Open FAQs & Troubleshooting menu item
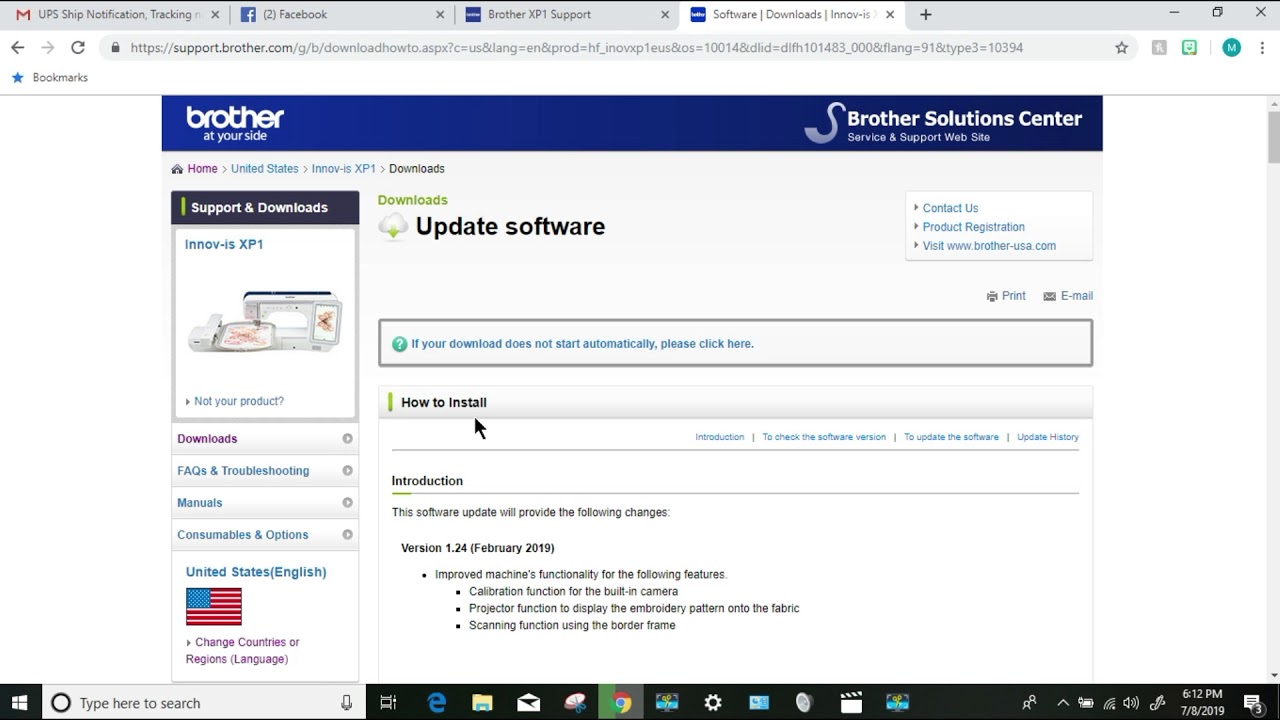This screenshot has height=720, width=1280. 243,471
